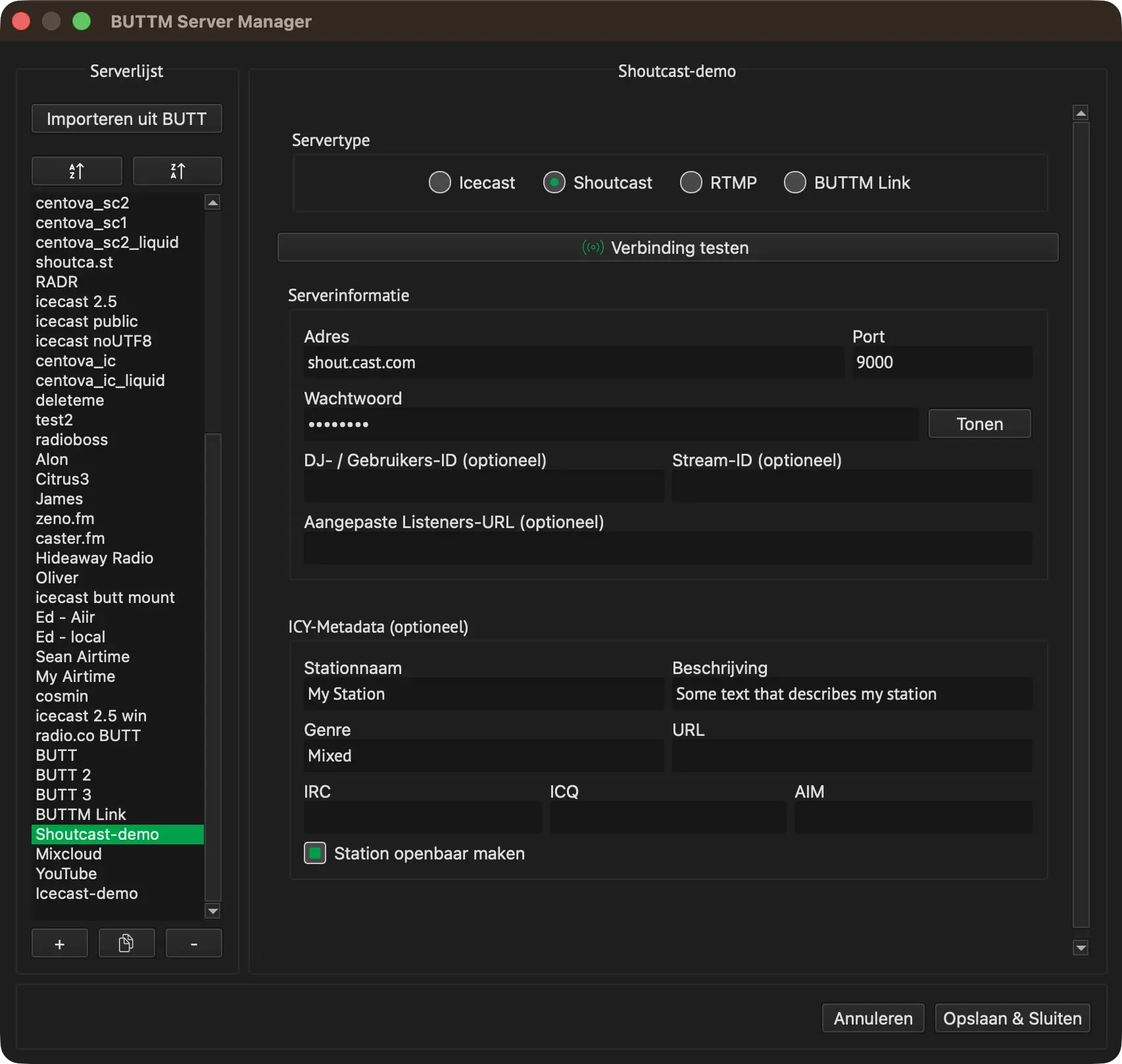Click the Aangepaste Listeners-URL field
1122x1064 pixels.
[x=668, y=548]
